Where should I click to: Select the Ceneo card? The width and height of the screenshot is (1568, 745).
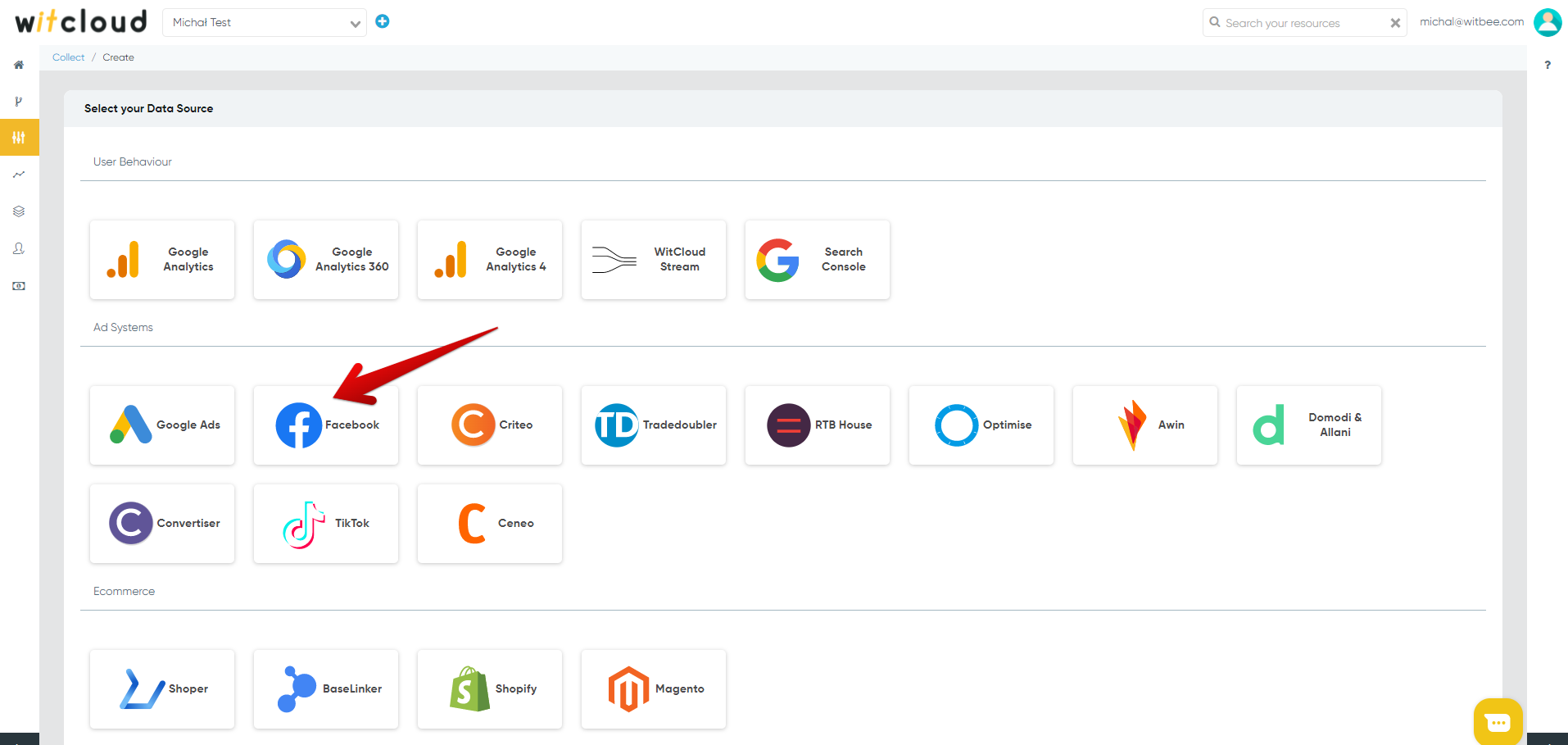(490, 524)
